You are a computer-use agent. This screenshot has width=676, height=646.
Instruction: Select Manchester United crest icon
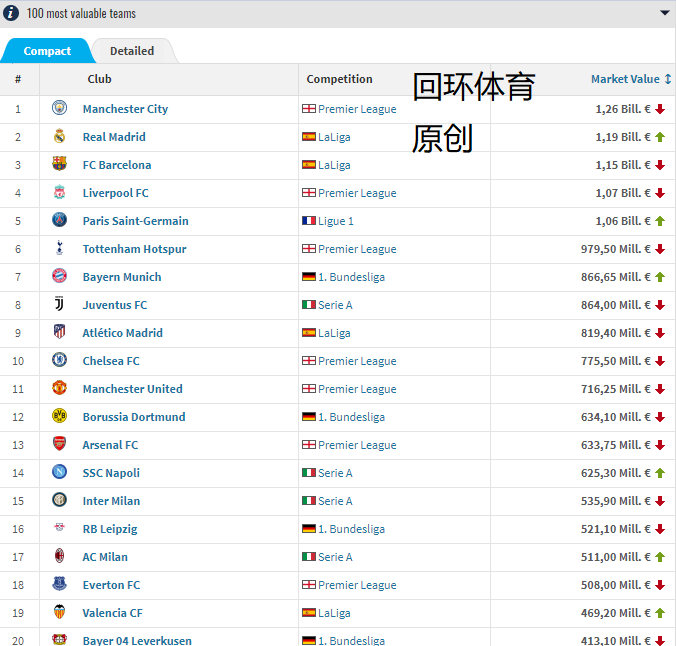[x=59, y=388]
